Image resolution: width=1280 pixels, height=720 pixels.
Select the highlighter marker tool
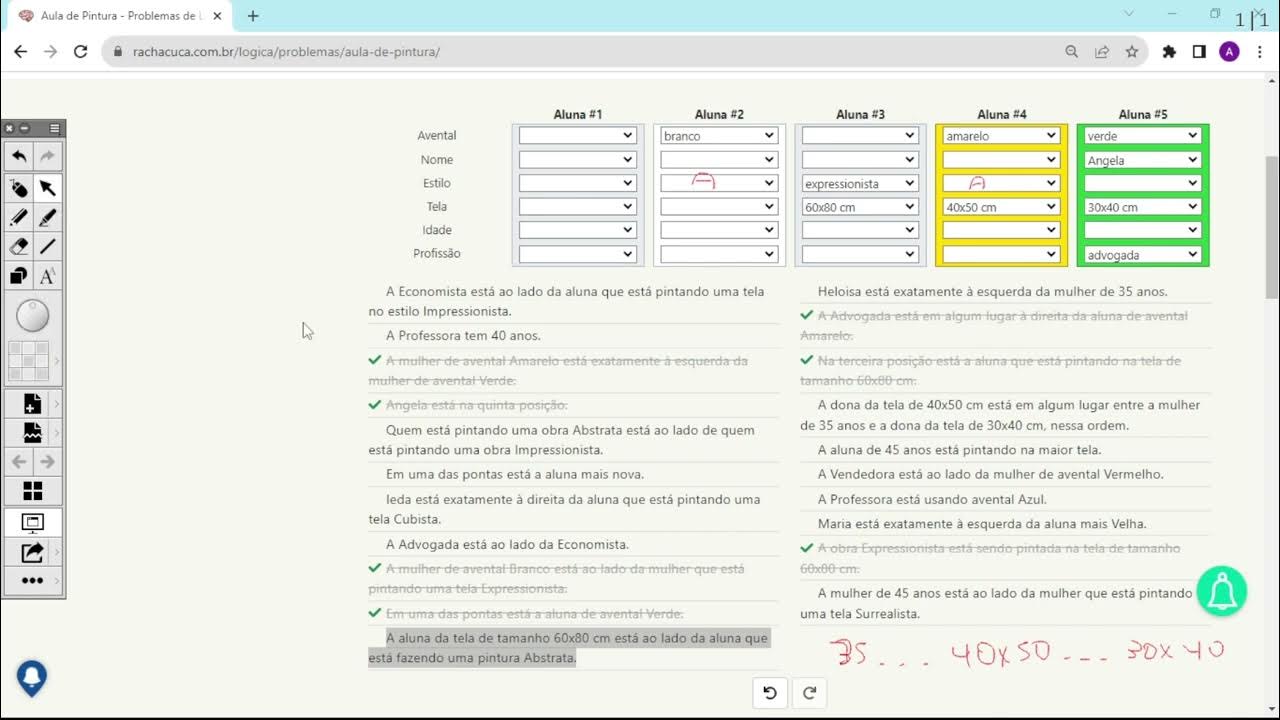(47, 217)
